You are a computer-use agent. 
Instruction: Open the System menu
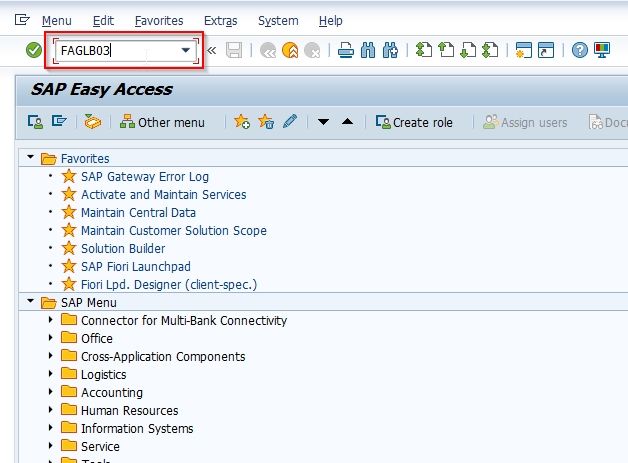coord(278,20)
